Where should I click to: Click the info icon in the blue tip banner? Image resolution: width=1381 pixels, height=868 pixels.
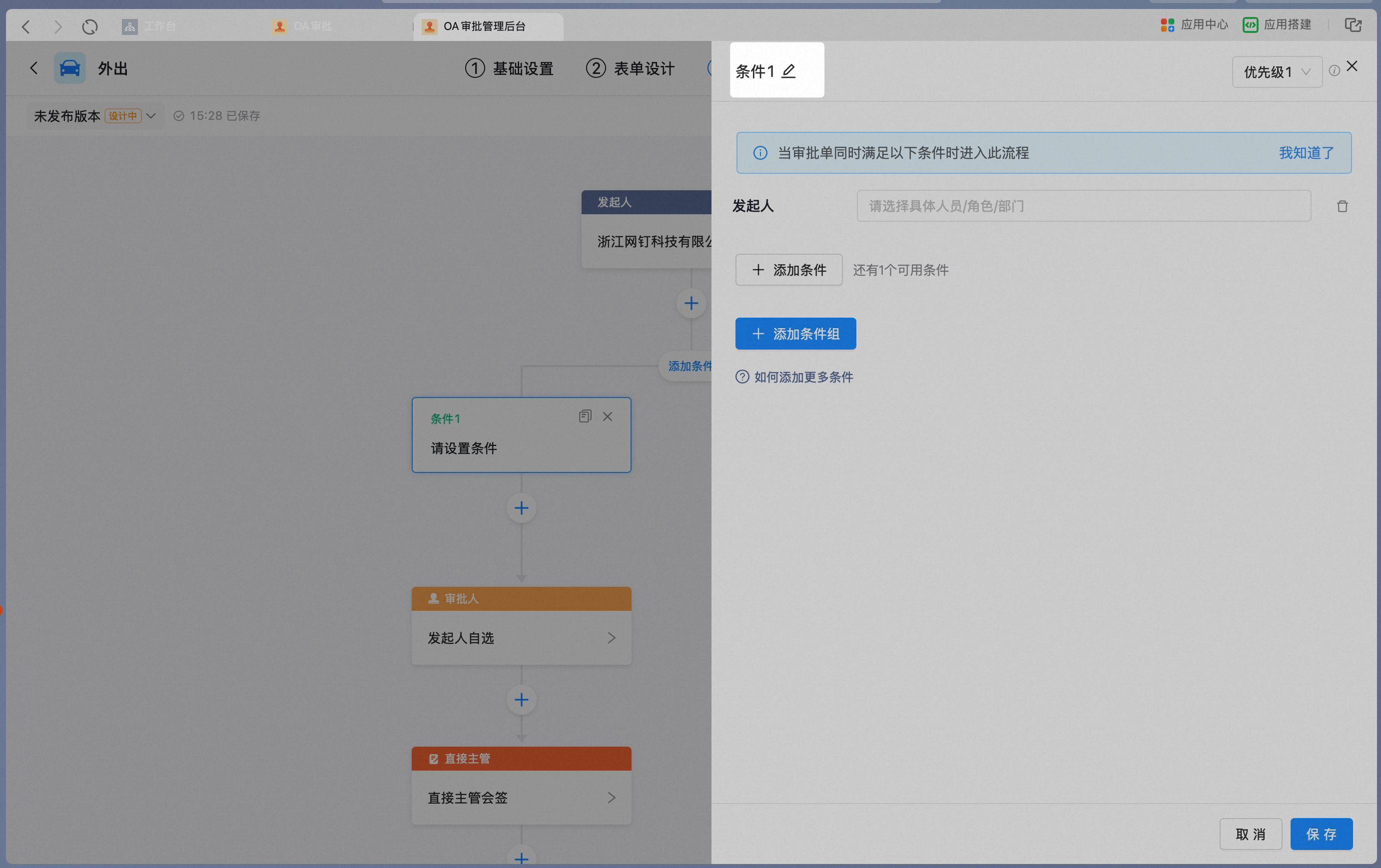point(760,153)
